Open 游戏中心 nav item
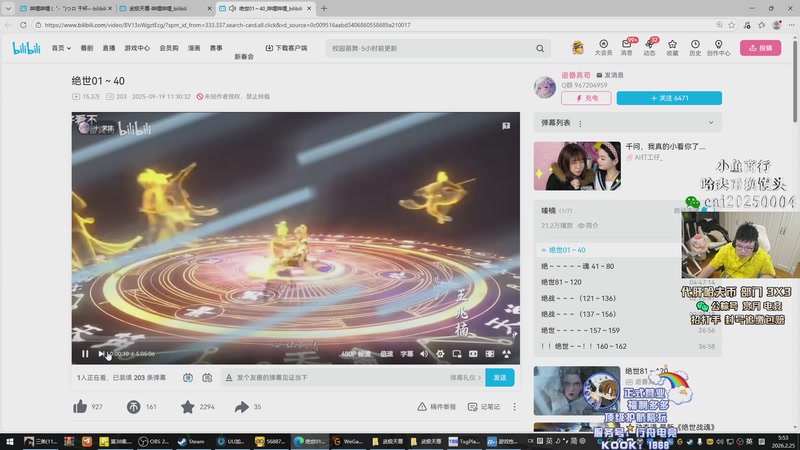This screenshot has height=450, width=800. pyautogui.click(x=137, y=48)
